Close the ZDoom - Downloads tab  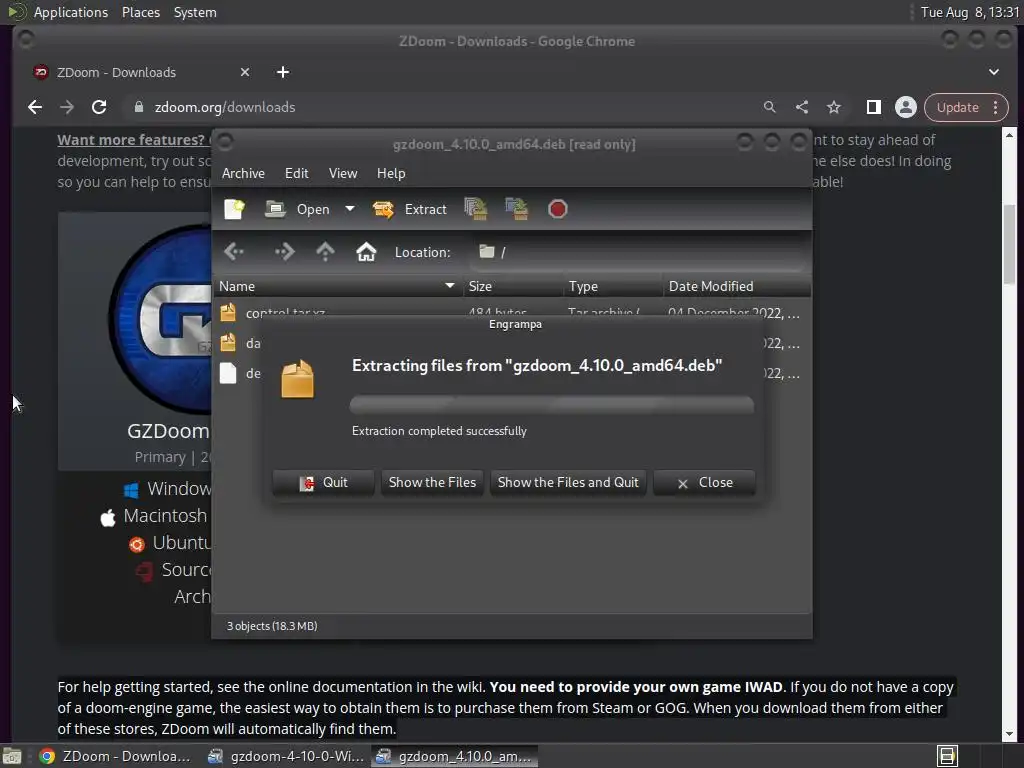[x=245, y=72]
